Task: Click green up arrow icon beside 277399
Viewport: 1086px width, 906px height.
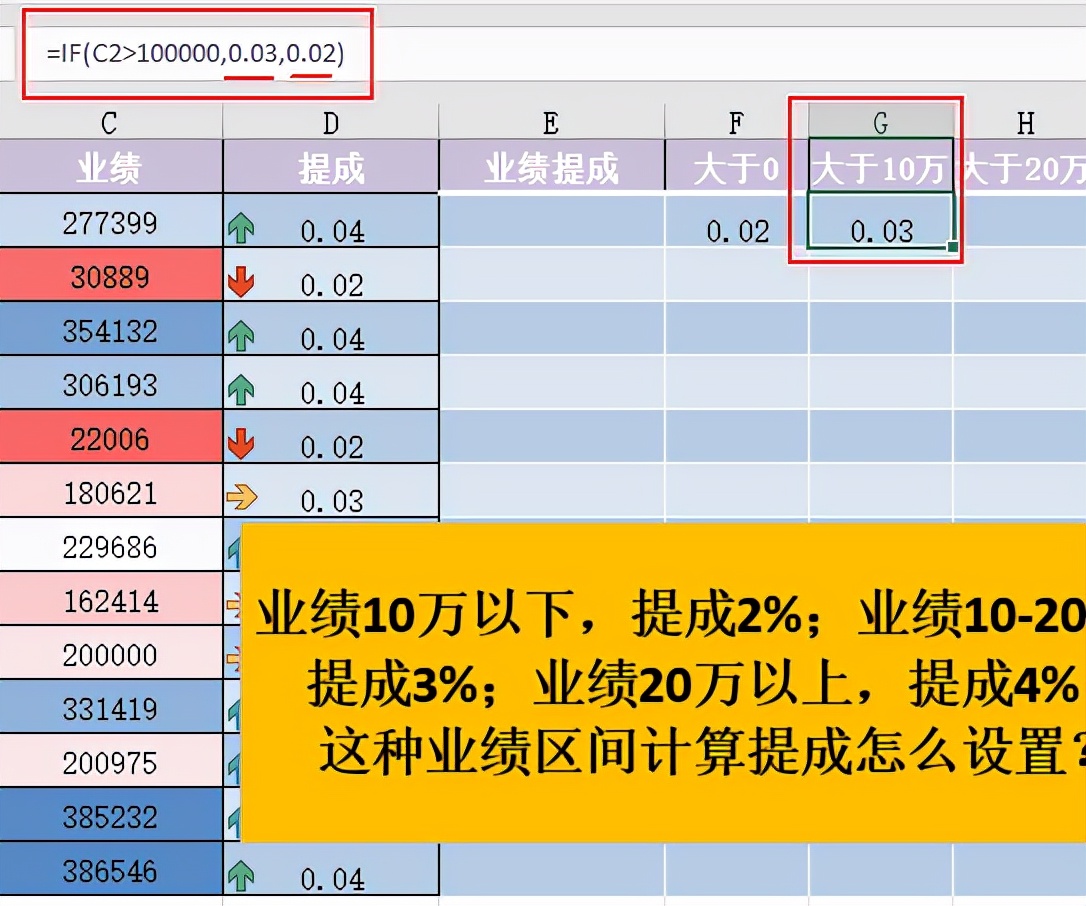Action: [x=241, y=229]
